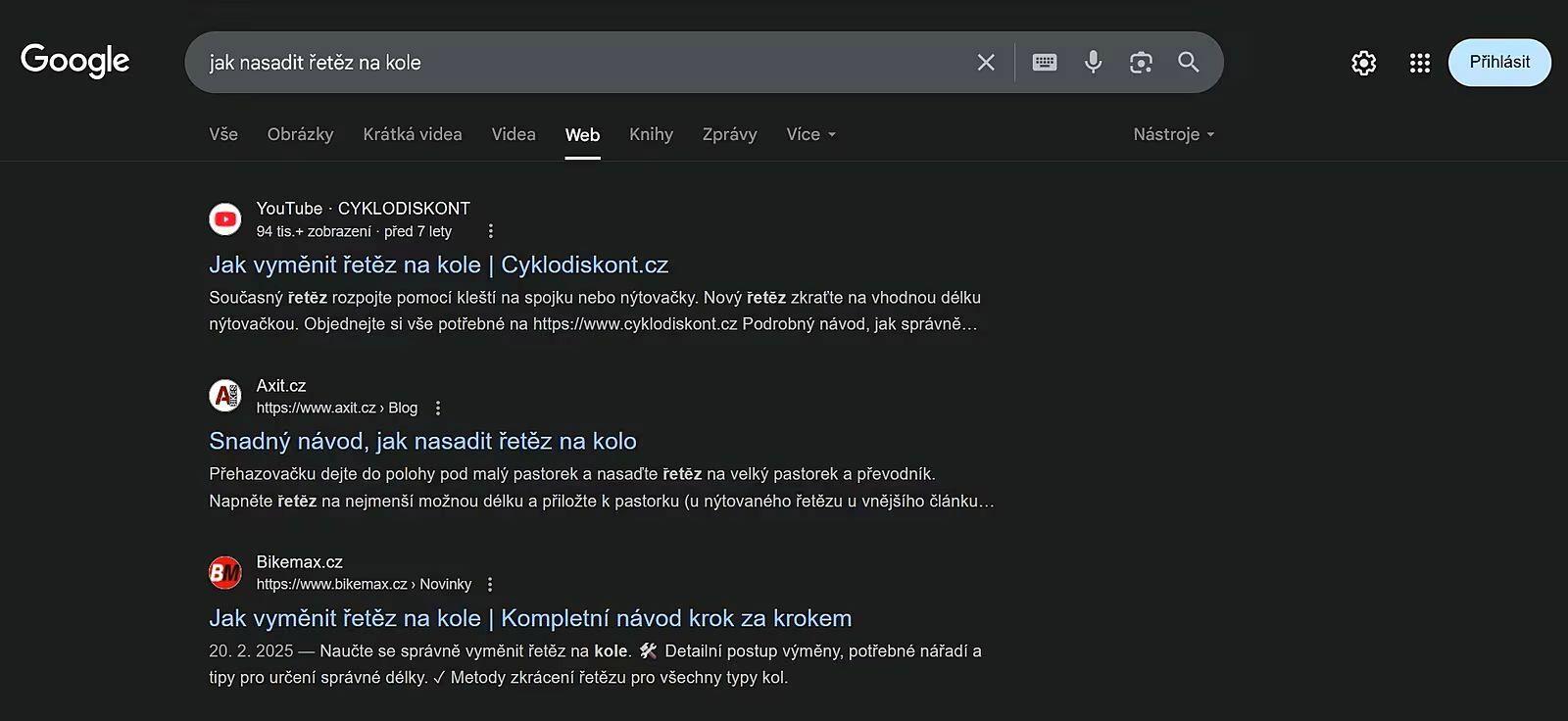Expand the Nástroje dropdown
1568x721 pixels.
tap(1174, 134)
